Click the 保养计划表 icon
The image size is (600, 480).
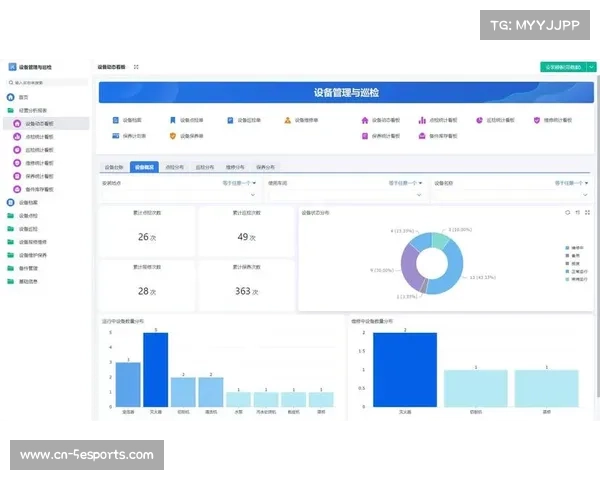tap(115, 135)
